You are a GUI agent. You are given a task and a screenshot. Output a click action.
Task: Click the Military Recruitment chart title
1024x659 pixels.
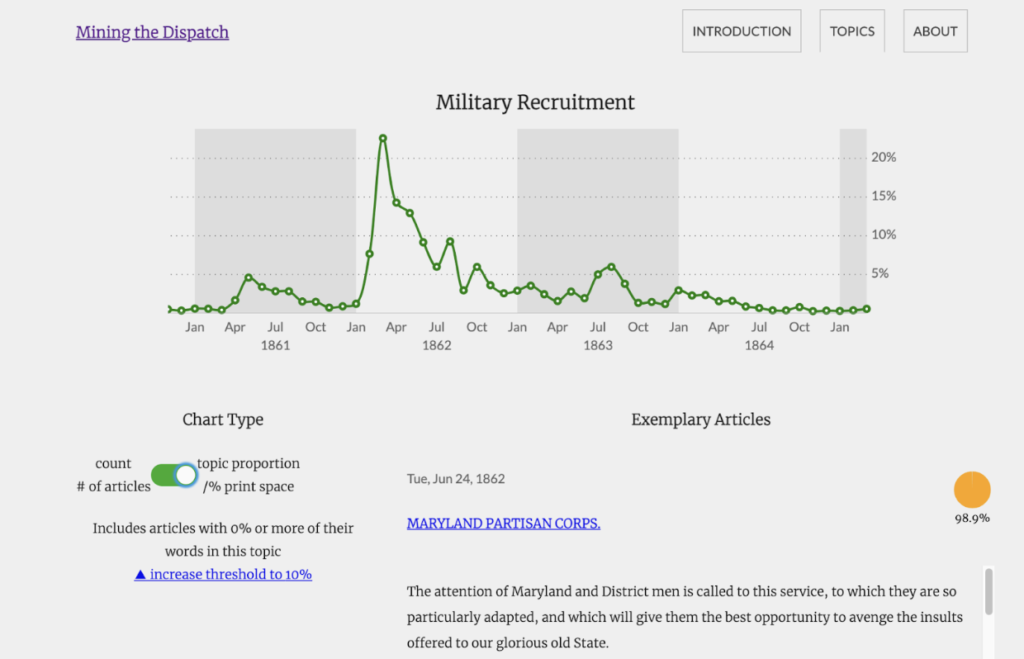click(535, 102)
